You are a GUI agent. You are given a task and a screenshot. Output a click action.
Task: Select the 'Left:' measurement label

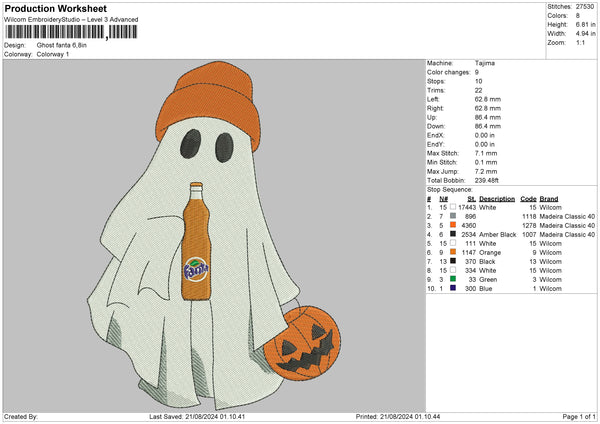(434, 99)
